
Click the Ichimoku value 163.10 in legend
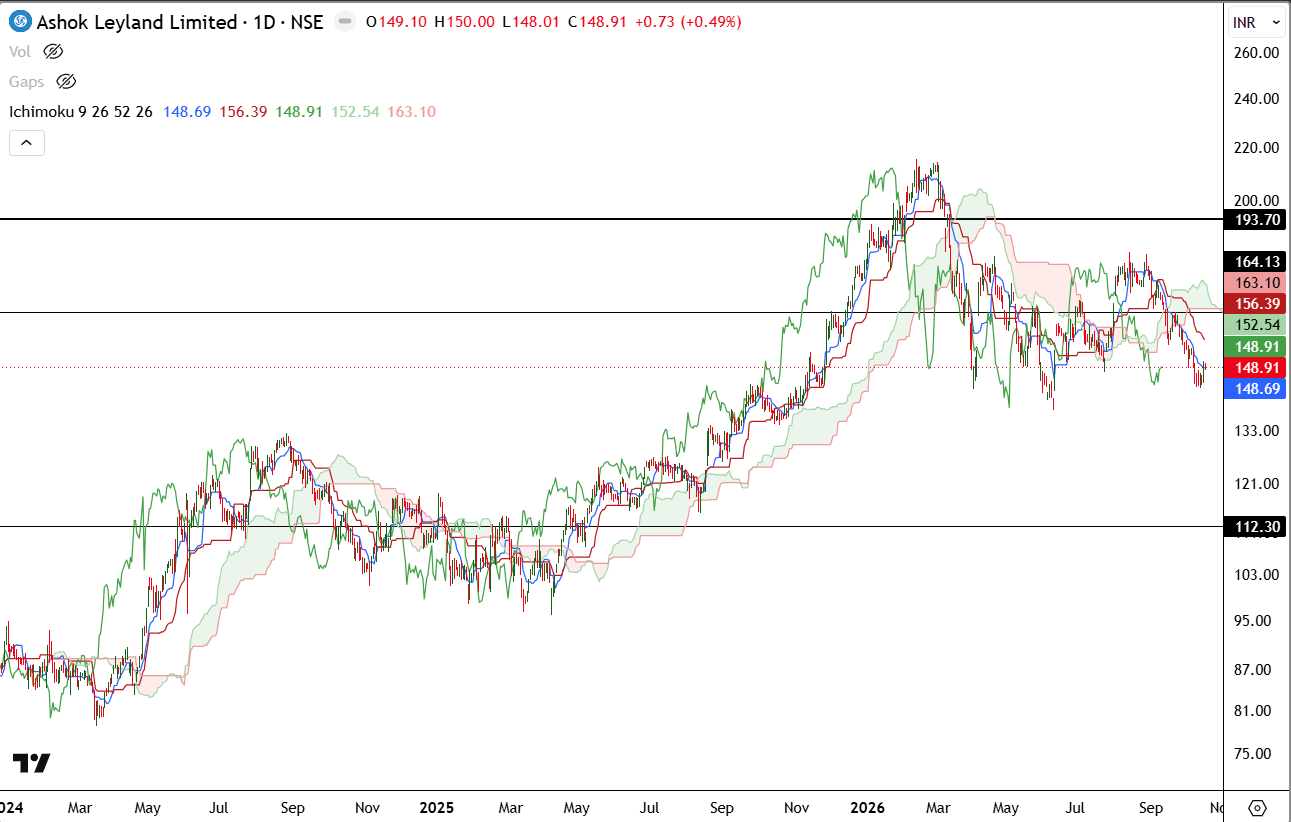tap(411, 112)
